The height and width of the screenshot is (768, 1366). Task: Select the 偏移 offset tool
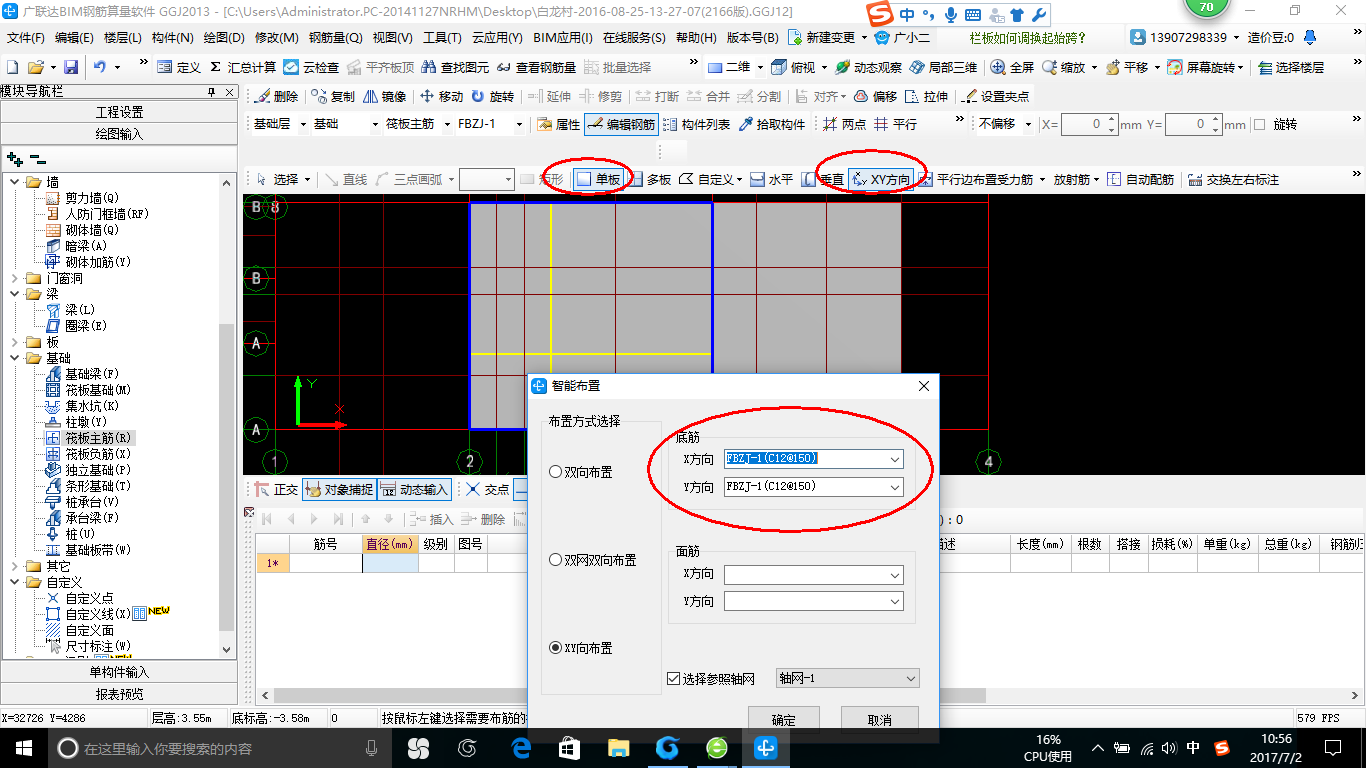(876, 96)
